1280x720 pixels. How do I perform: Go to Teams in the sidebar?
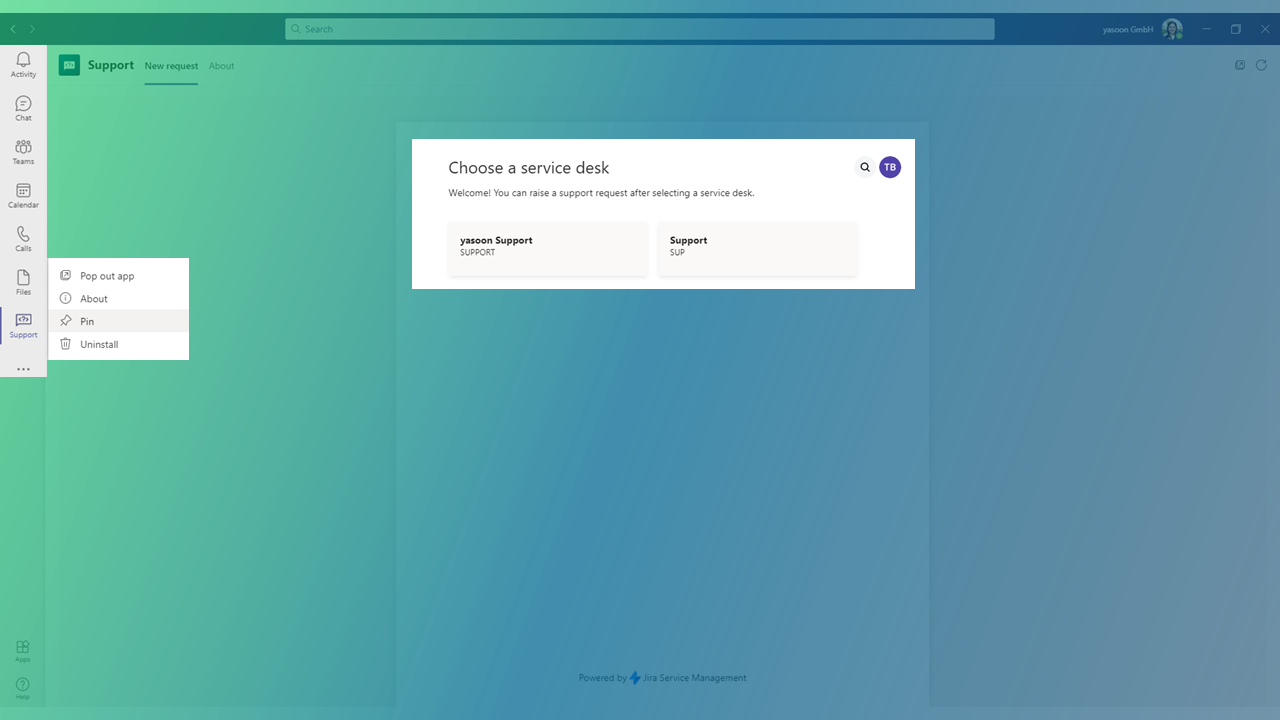point(23,152)
